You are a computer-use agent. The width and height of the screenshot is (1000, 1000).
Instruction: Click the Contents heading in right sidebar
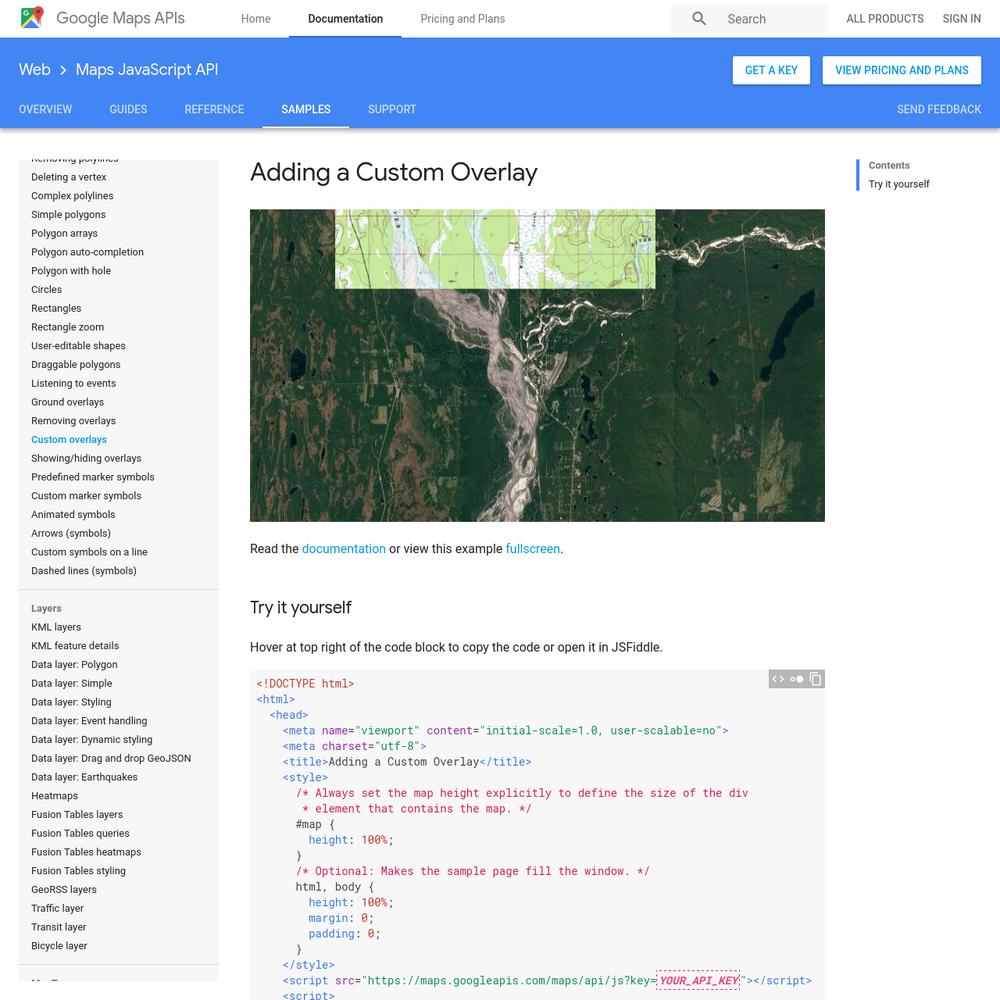click(x=889, y=165)
